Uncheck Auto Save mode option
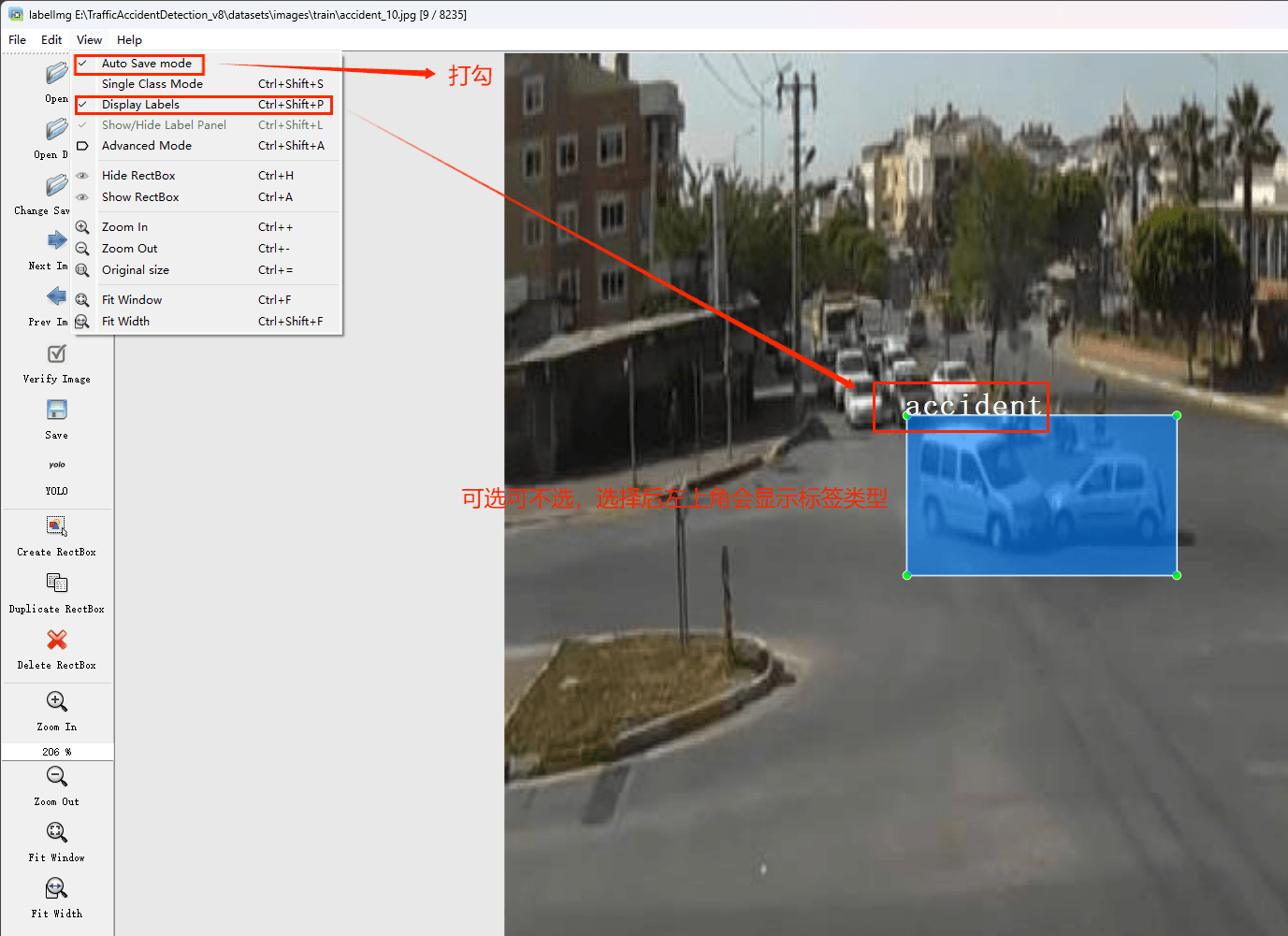Image resolution: width=1288 pixels, height=936 pixels. (x=147, y=64)
